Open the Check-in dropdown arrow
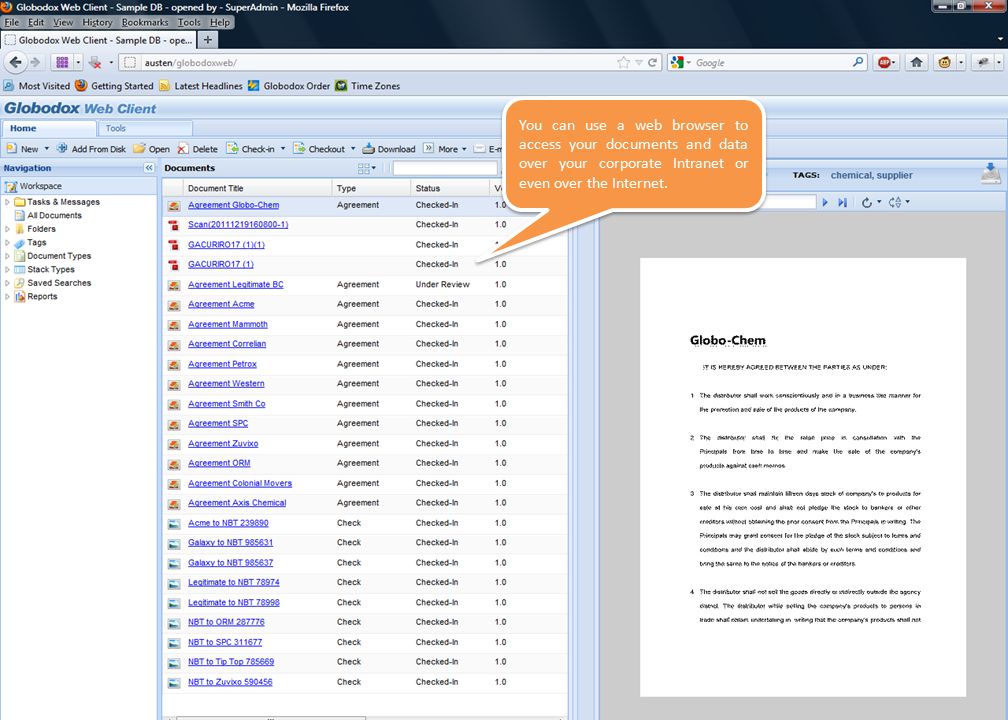Viewport: 1008px width, 720px height. pyautogui.click(x=283, y=148)
